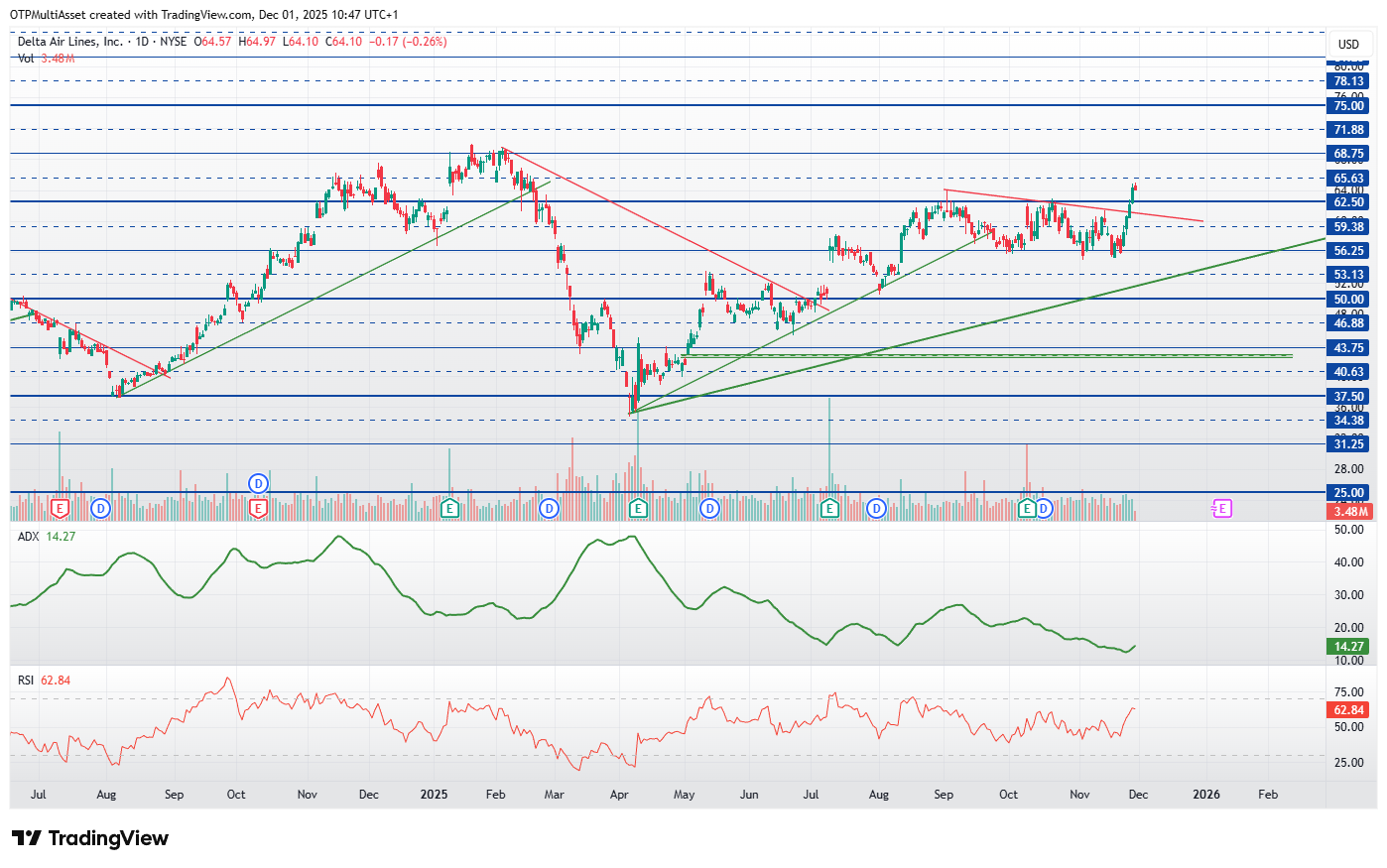Click the 2026 label on the time axis
The image size is (1387, 868).
click(x=1205, y=795)
